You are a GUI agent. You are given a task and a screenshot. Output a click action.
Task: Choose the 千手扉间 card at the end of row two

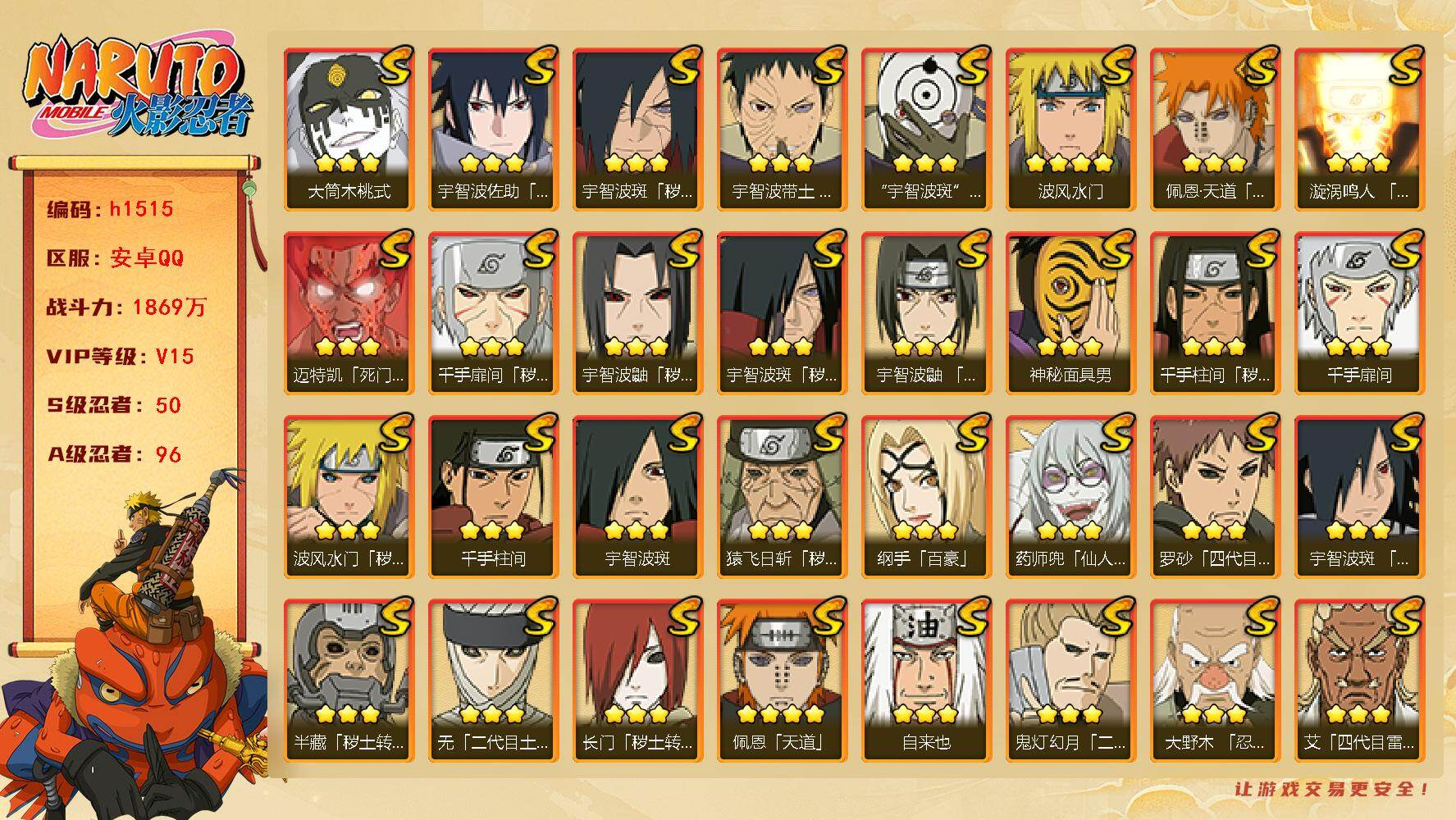[x=1359, y=312]
